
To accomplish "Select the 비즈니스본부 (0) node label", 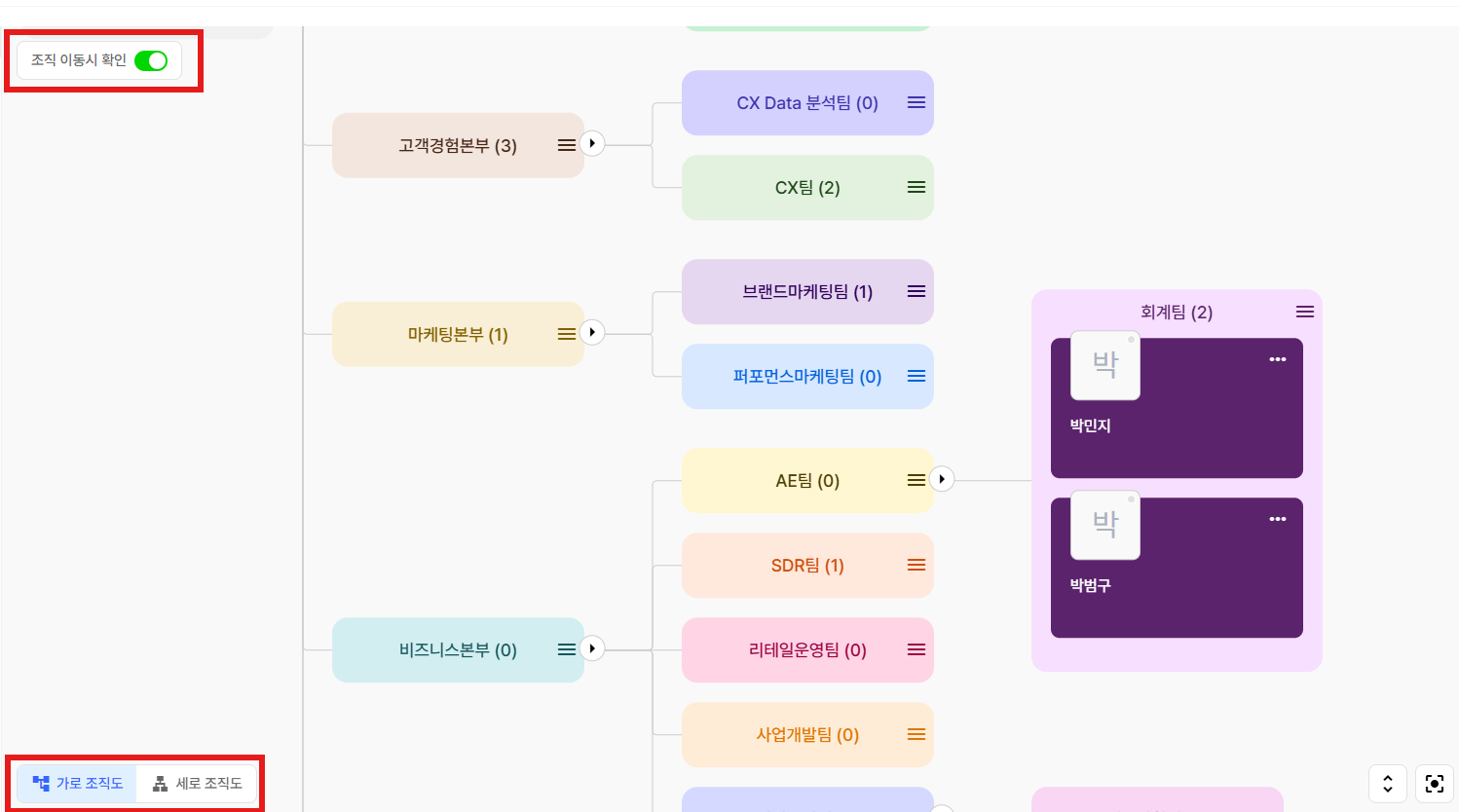I will point(458,650).
